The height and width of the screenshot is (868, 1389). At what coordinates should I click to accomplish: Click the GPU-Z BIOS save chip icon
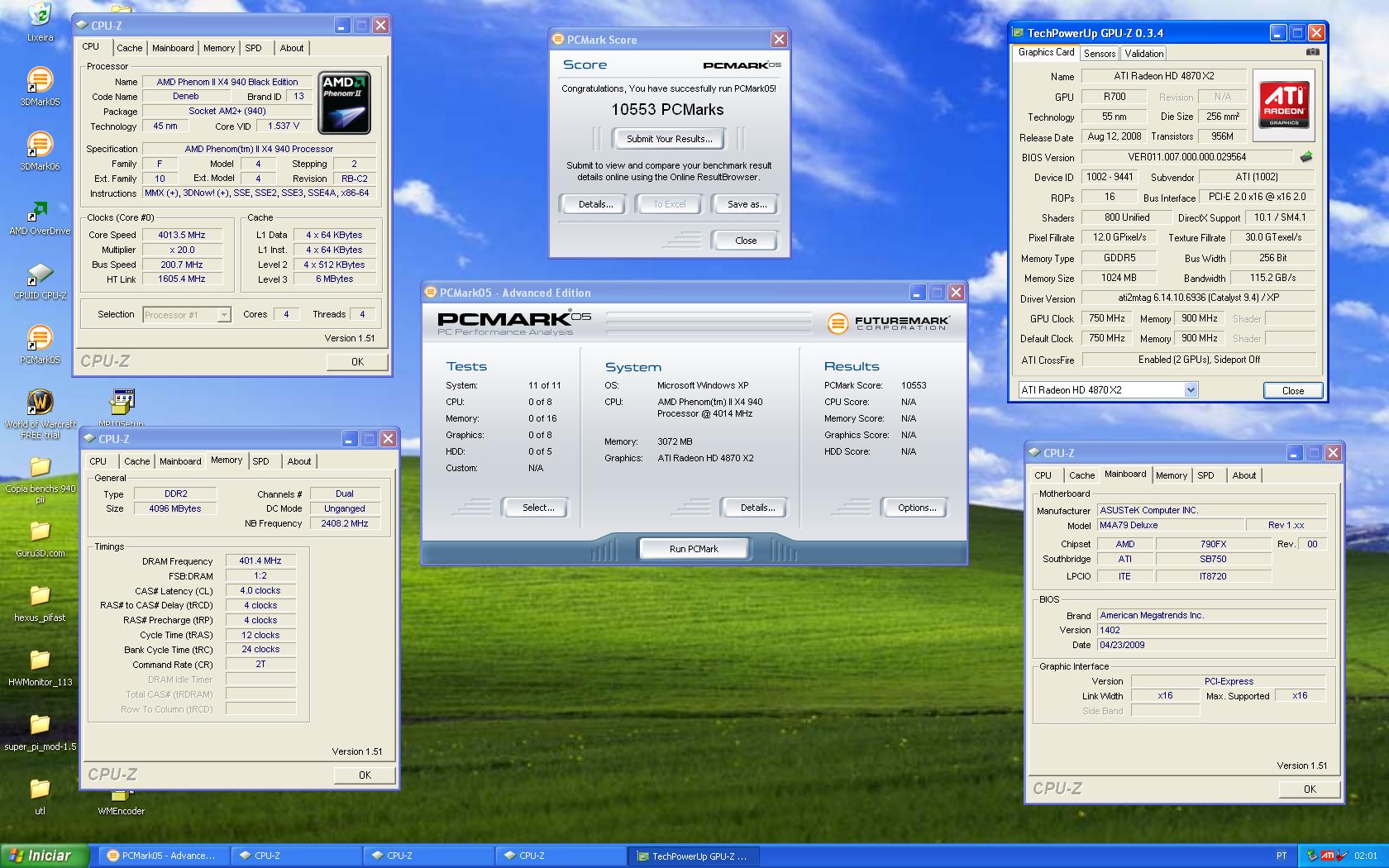coord(1305,156)
